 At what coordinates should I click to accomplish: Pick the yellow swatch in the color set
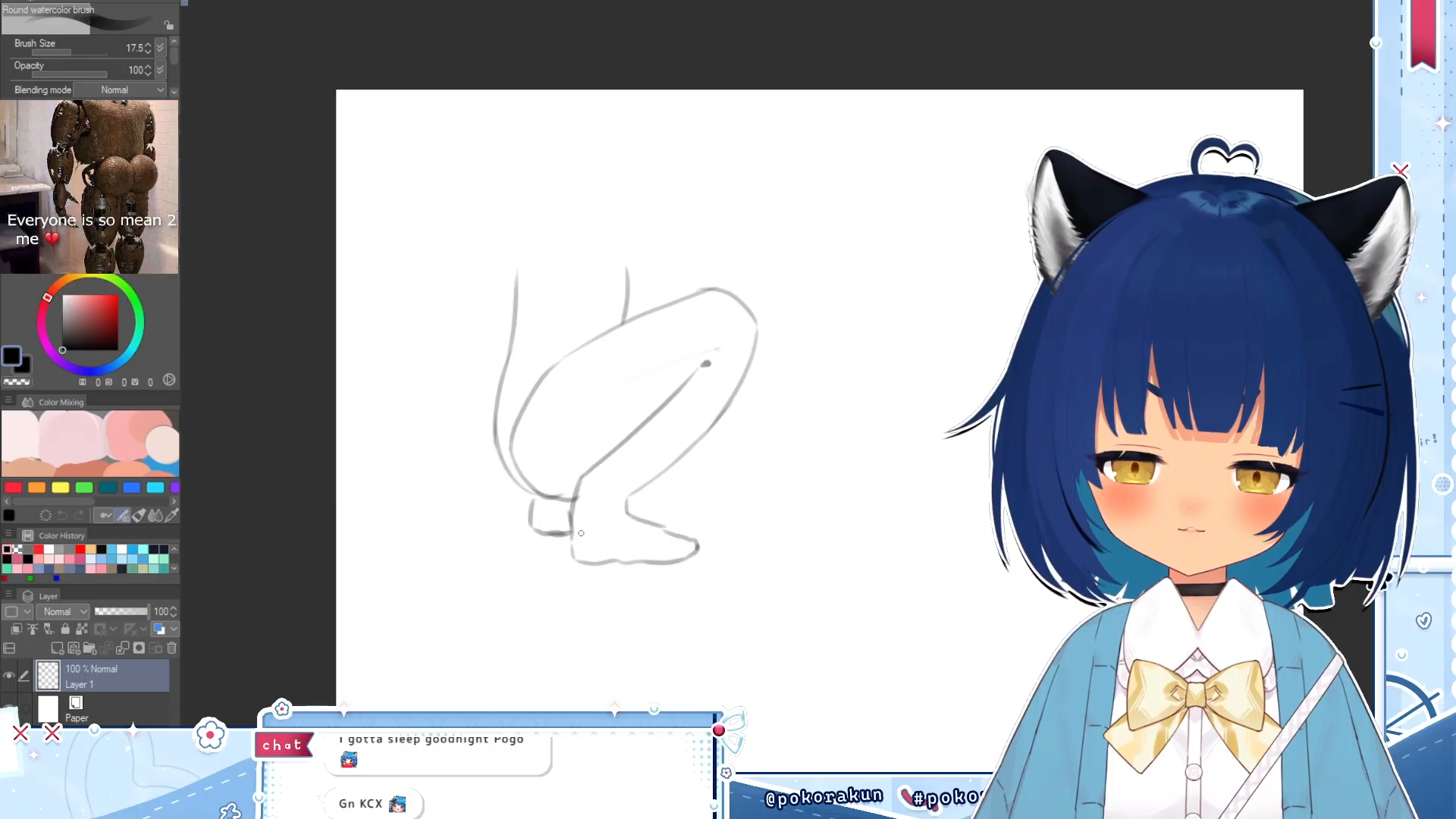[x=61, y=488]
